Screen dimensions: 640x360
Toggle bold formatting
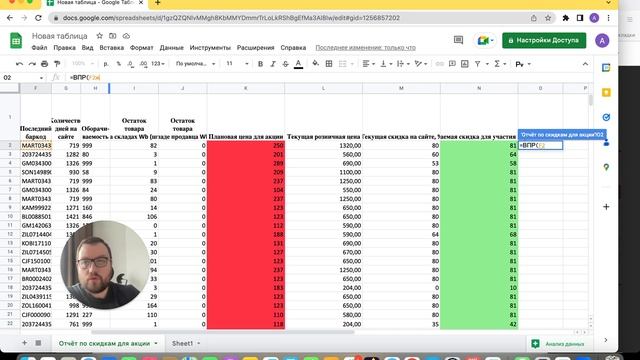pos(260,64)
